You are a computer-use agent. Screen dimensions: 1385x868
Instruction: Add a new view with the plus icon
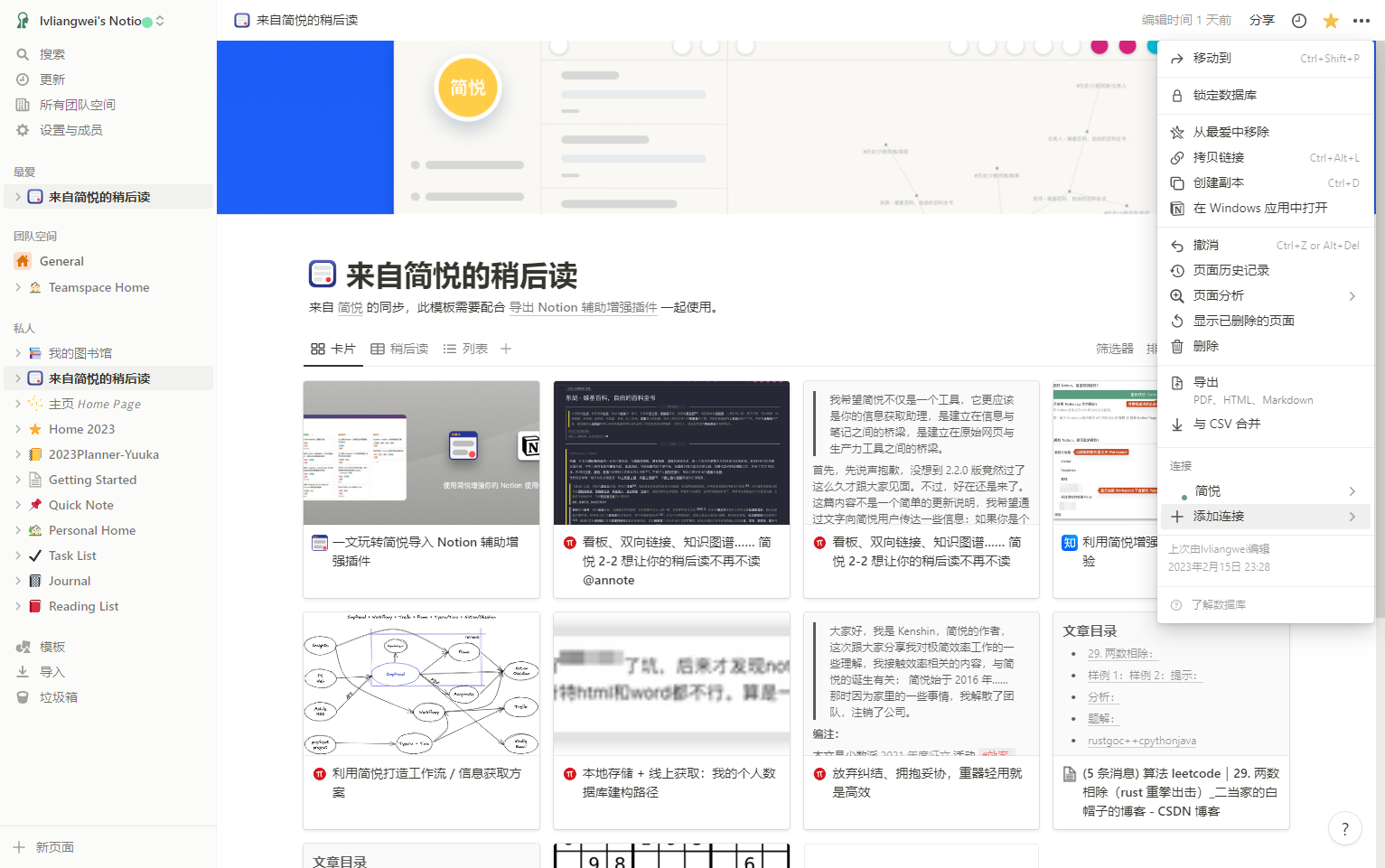pyautogui.click(x=506, y=348)
